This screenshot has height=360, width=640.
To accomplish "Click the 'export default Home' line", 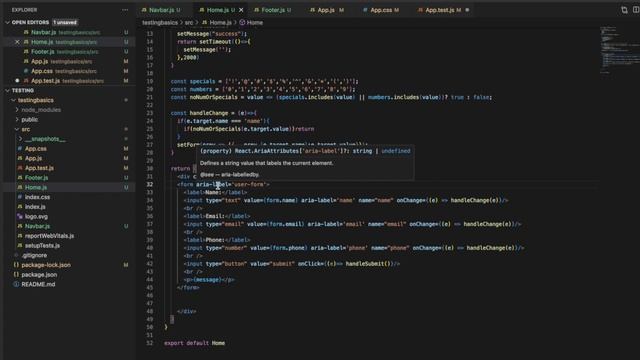I will pyautogui.click(x=194, y=343).
